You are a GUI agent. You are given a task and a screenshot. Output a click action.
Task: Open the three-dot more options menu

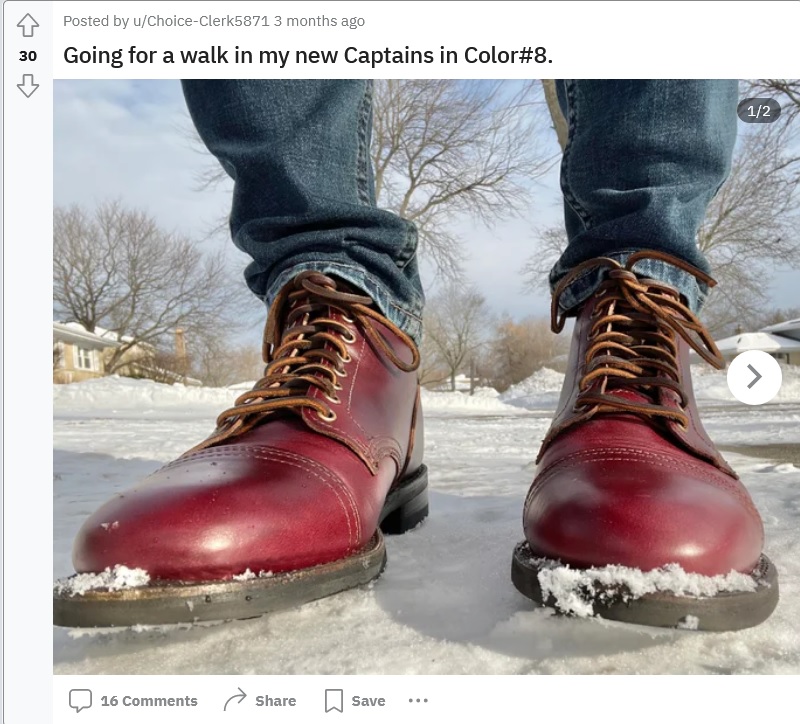(418, 701)
